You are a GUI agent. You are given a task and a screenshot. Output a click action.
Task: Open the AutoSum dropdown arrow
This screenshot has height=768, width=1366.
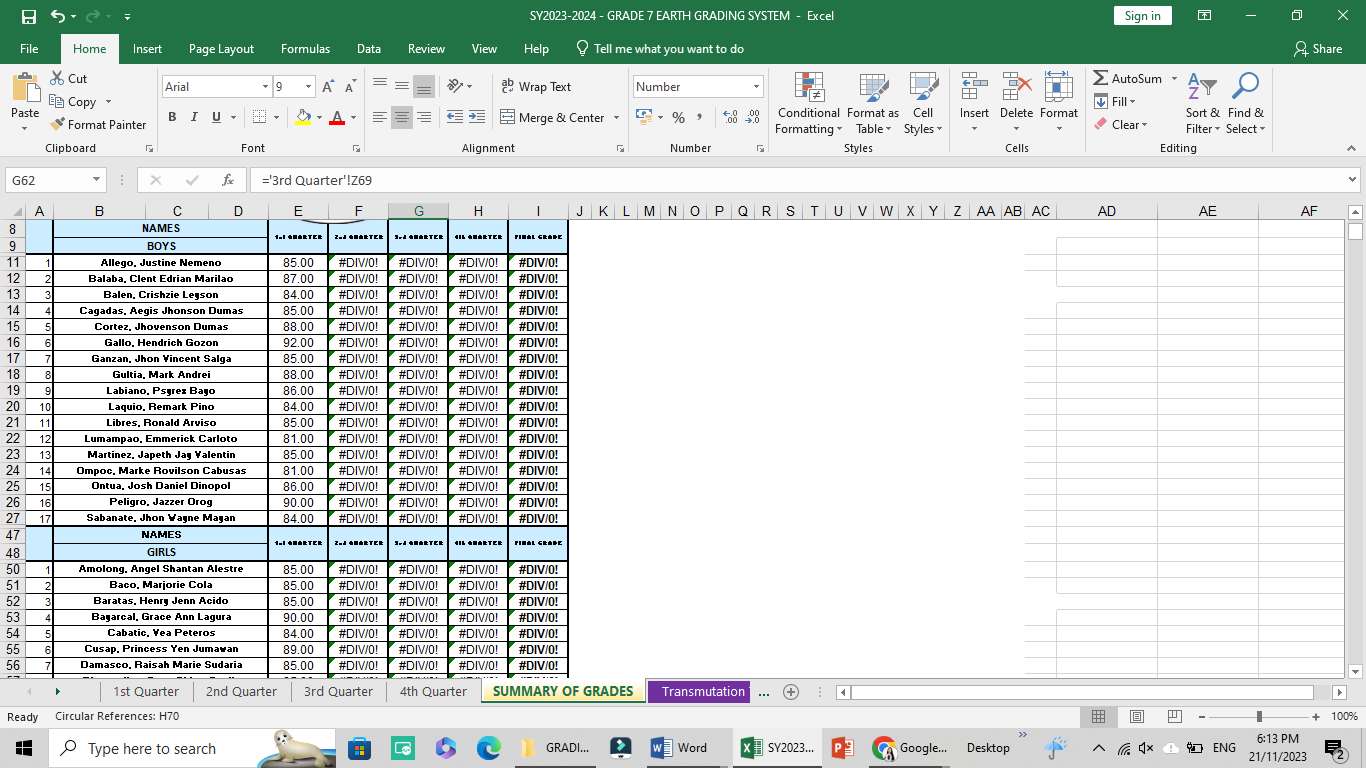tap(1174, 78)
